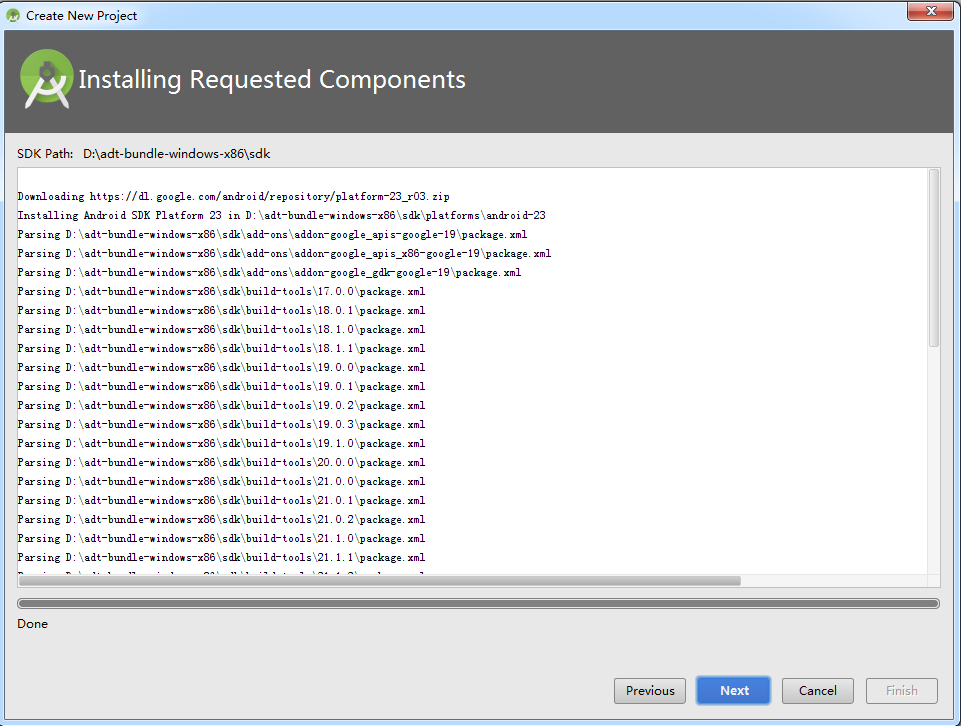Click the grayed-out Finish button
This screenshot has height=726, width=961.
(902, 690)
